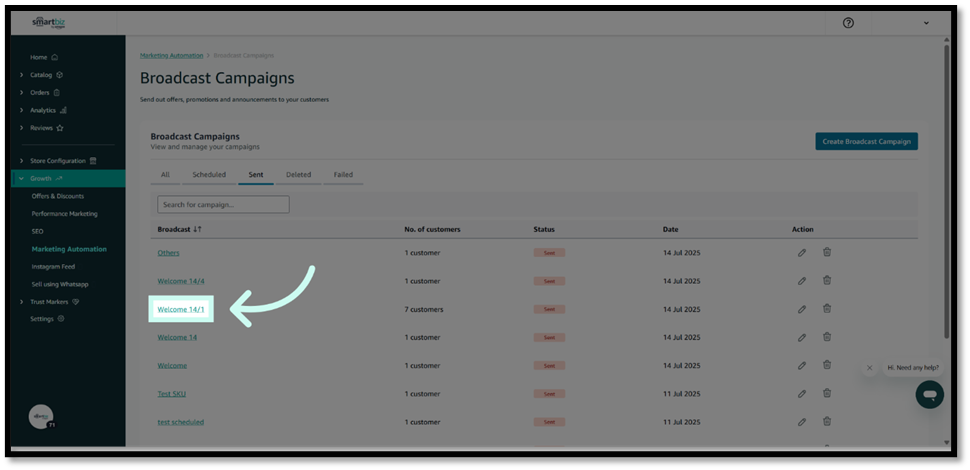
Task: Open the account dropdown chevron in top right
Action: [926, 23]
